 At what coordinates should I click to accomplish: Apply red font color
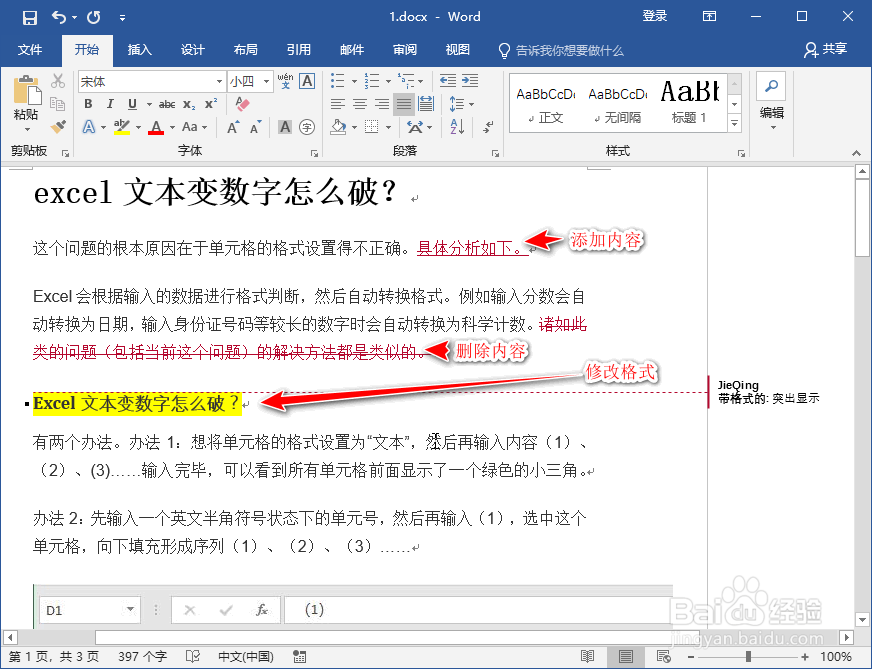pos(156,127)
